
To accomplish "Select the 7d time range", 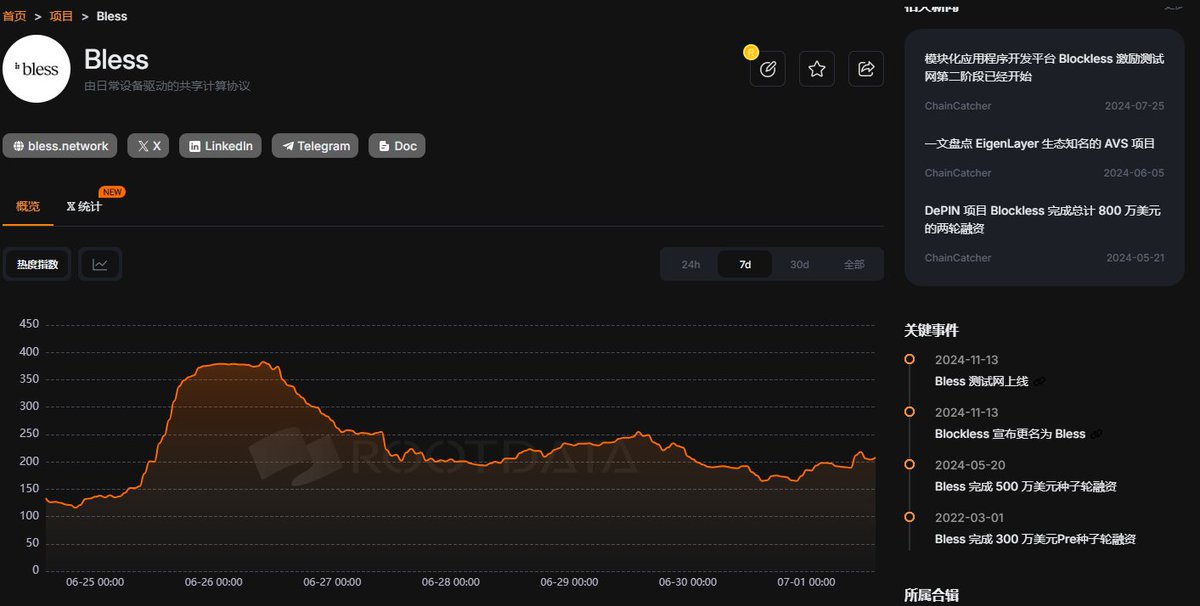I will 745,265.
